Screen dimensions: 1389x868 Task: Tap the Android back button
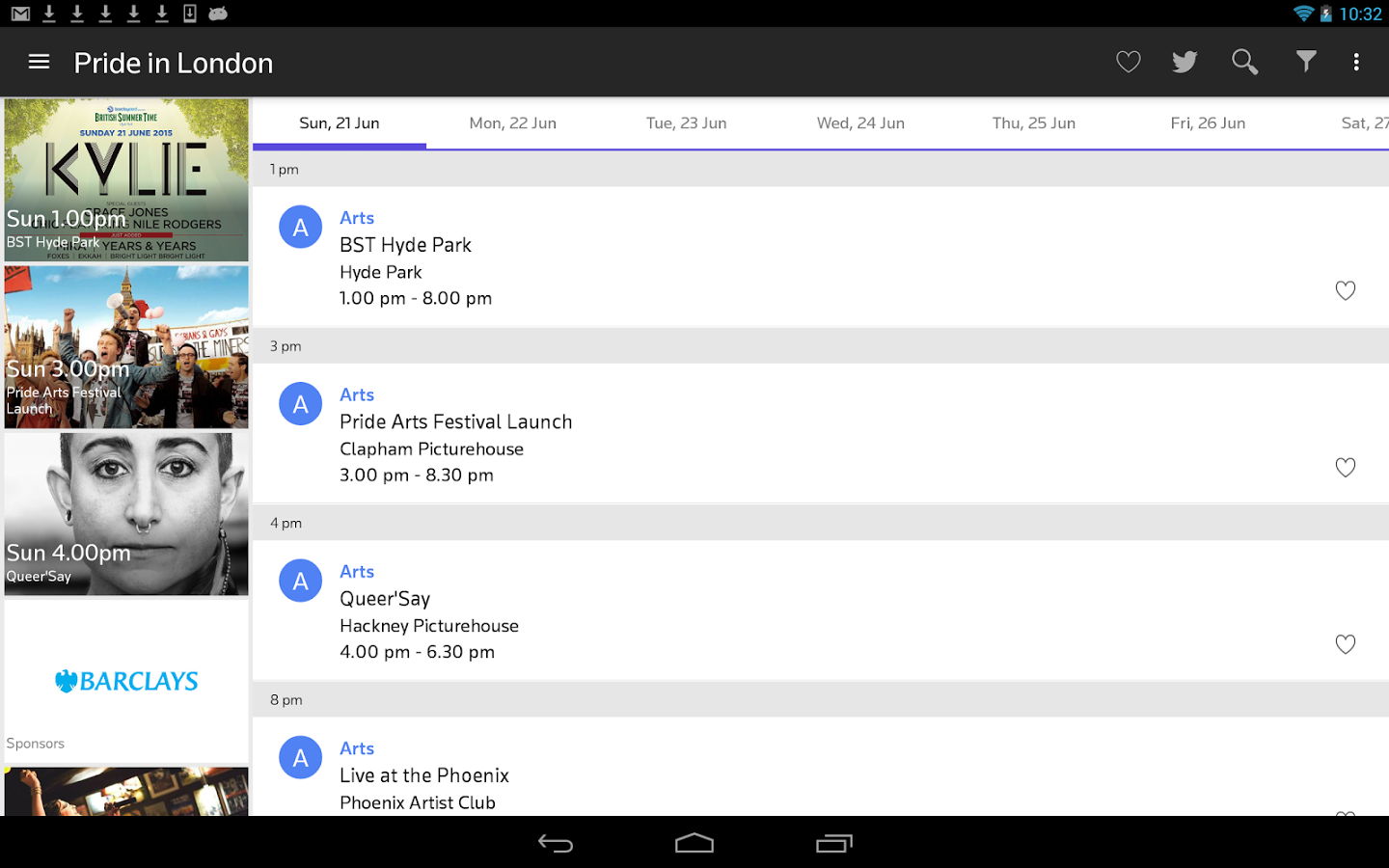556,843
